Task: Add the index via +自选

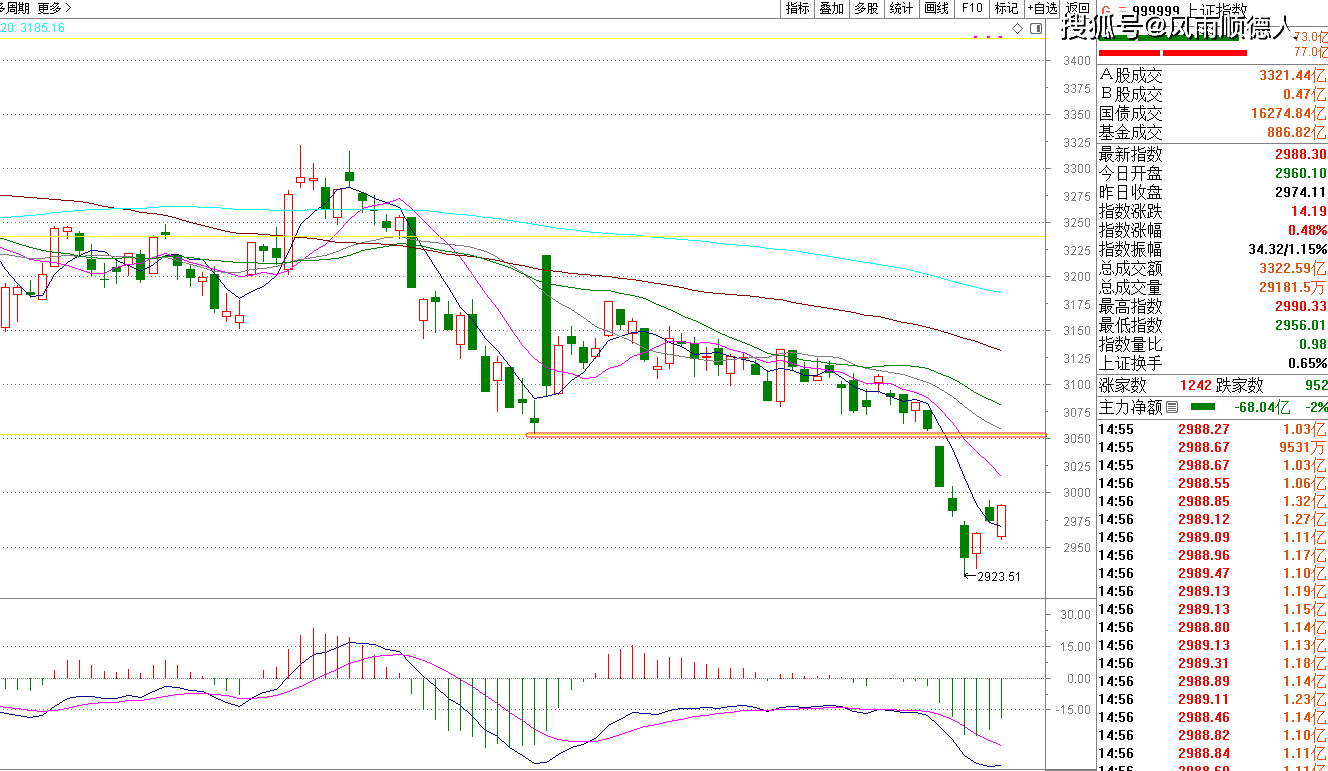Action: coord(1041,8)
